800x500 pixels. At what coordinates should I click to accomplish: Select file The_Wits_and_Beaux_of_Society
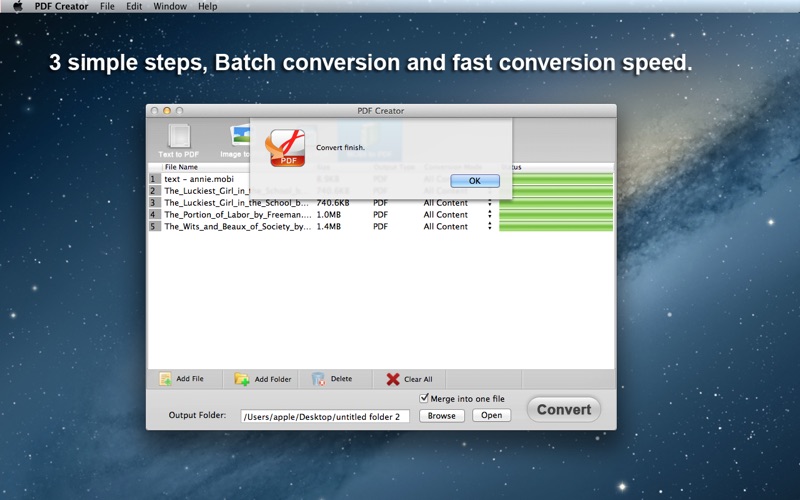point(238,226)
